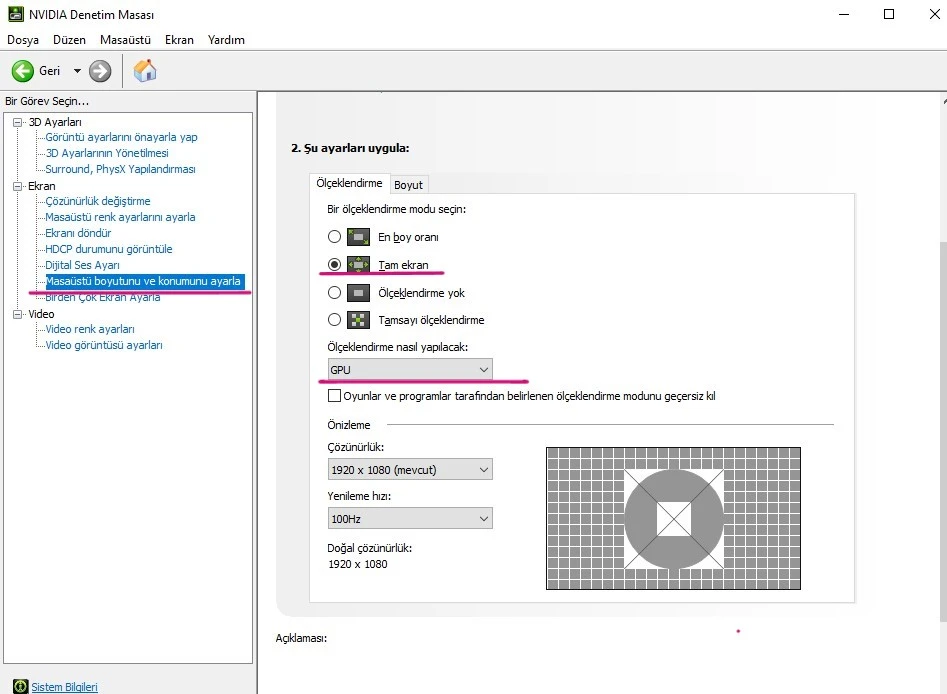
Task: Open Dijital Ses Ayarı
Action: 82,265
